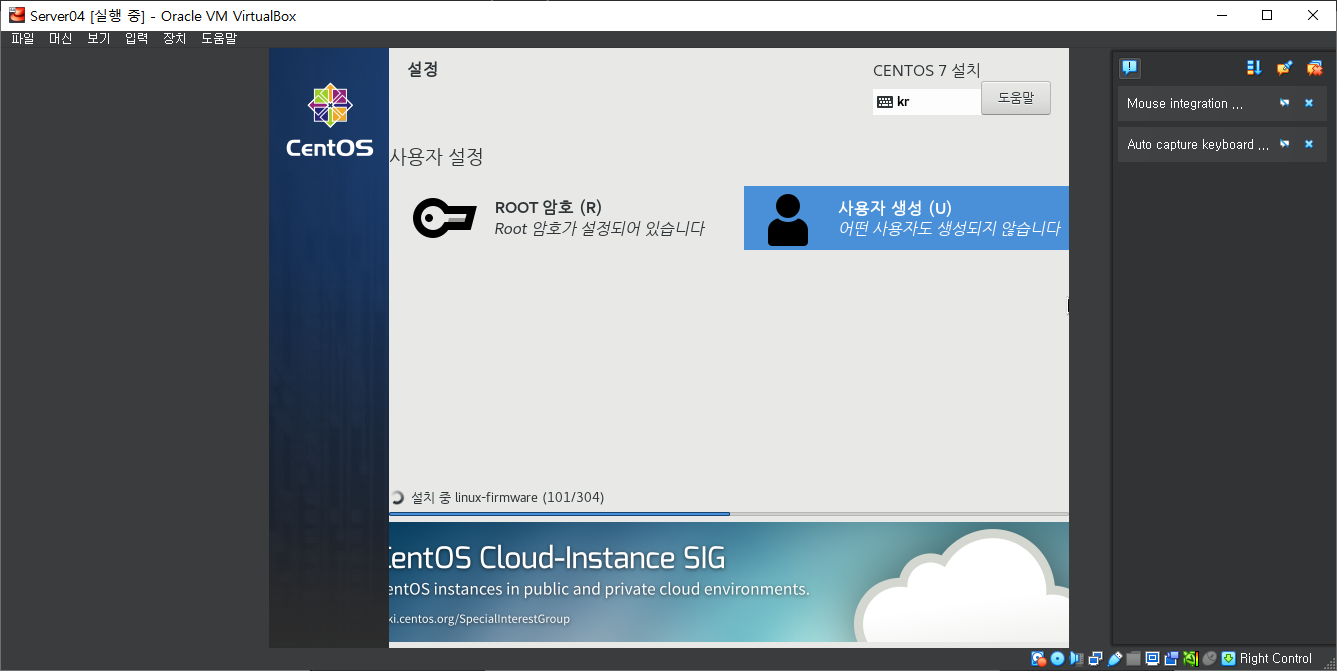1337x671 pixels.
Task: Dismiss the Auto capture keyboard notification
Action: pyautogui.click(x=1309, y=144)
